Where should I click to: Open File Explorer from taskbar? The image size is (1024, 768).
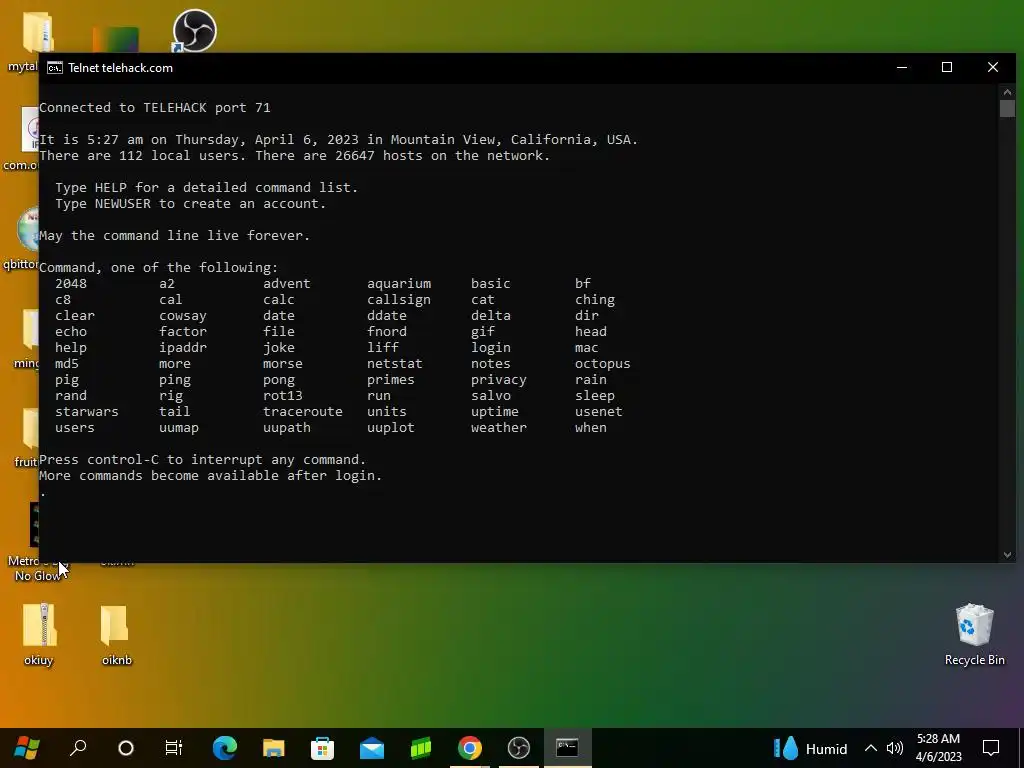click(274, 748)
